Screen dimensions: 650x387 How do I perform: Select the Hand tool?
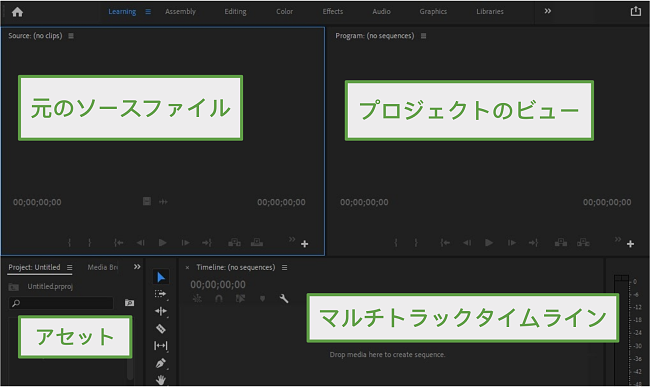(160, 380)
